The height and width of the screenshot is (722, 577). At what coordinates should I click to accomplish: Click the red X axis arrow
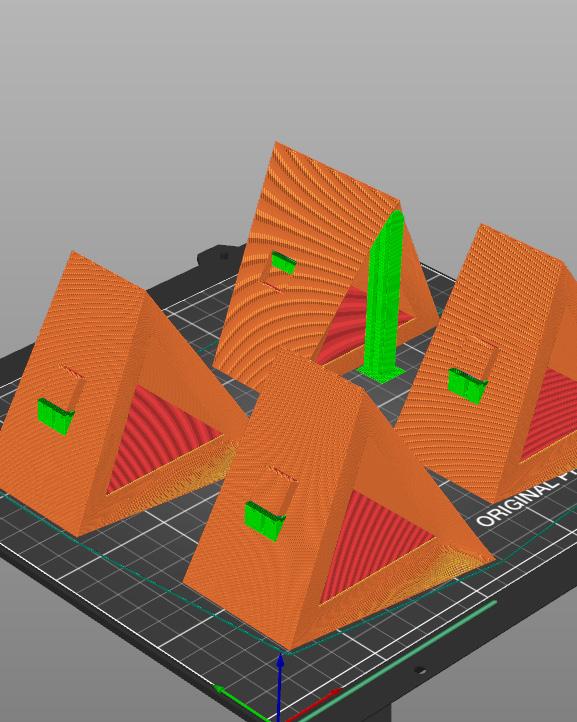313,705
